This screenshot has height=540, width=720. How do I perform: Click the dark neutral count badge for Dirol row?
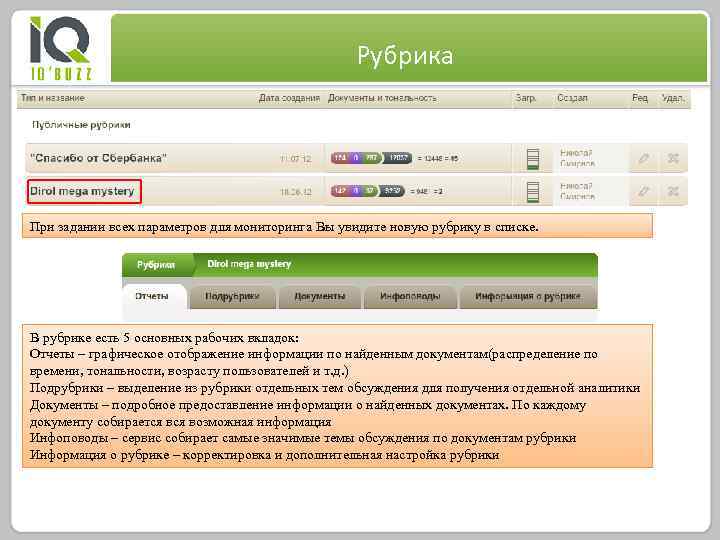tap(391, 191)
